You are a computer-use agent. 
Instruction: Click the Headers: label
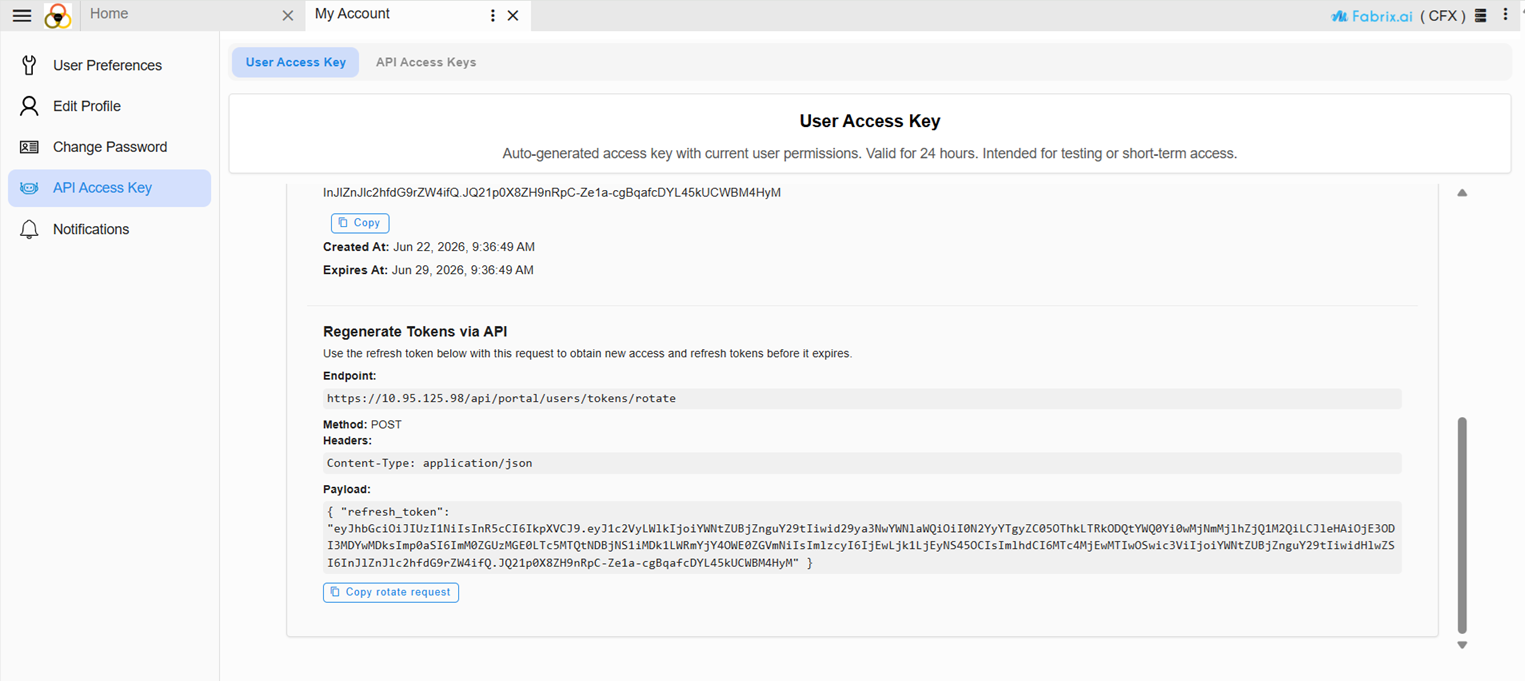pyautogui.click(x=348, y=441)
